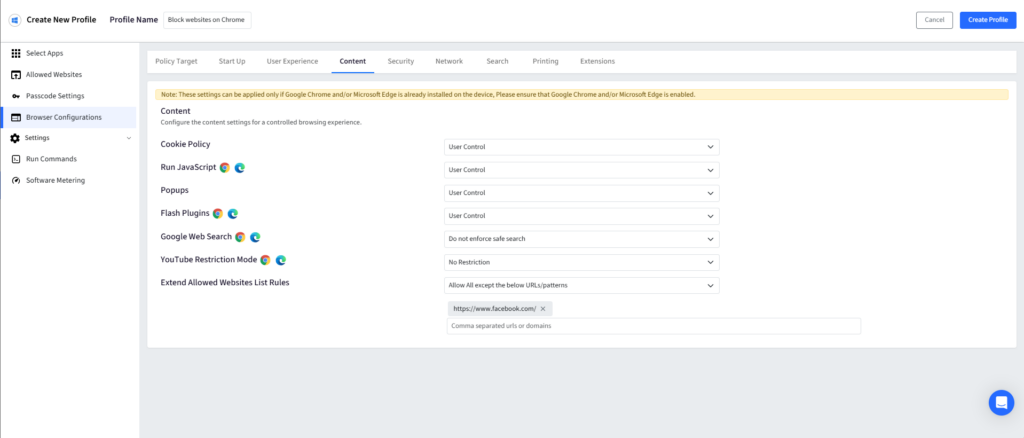
Task: Click the Software Metering gauge icon
Action: pos(16,181)
